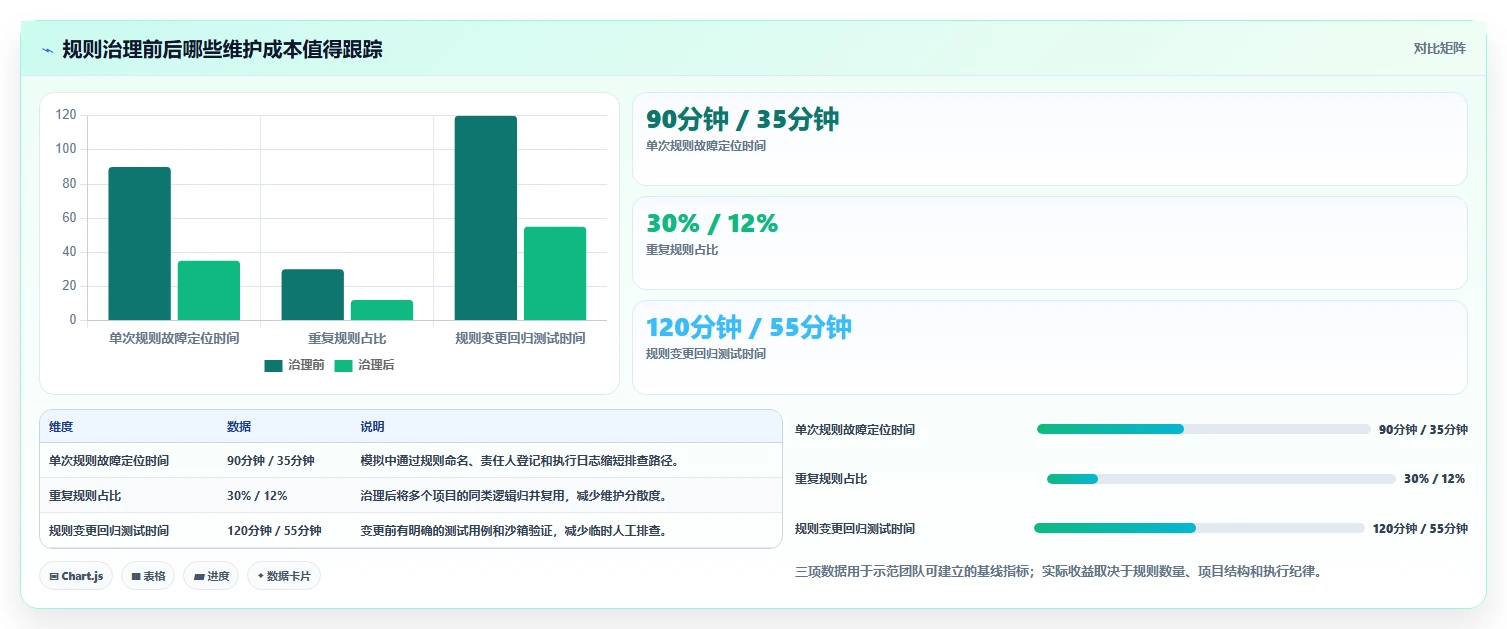1507x629 pixels.
Task: Click the 治理后 bar for 单次规则故障定位时间
Action: pyautogui.click(x=209, y=291)
